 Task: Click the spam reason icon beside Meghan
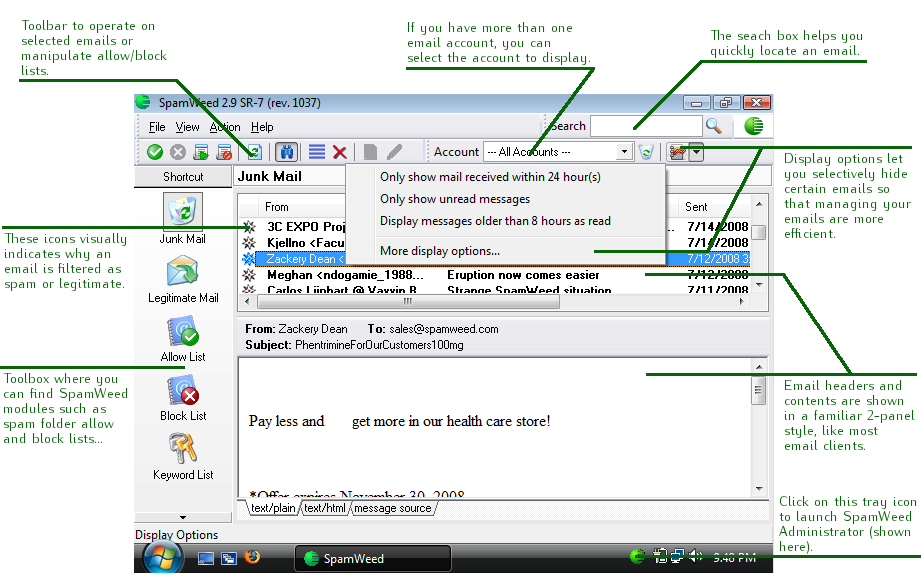pos(249,275)
